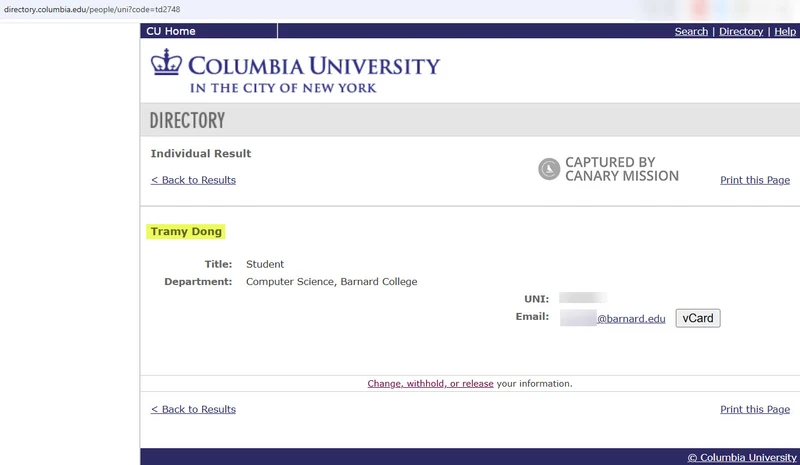Open the Search link in top bar
Viewport: 800px width, 465px height.
(691, 31)
